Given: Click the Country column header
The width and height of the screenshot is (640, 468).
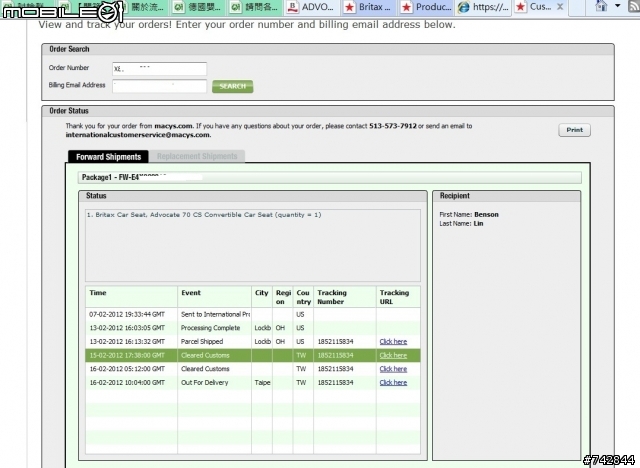Looking at the screenshot, I should pyautogui.click(x=303, y=297).
